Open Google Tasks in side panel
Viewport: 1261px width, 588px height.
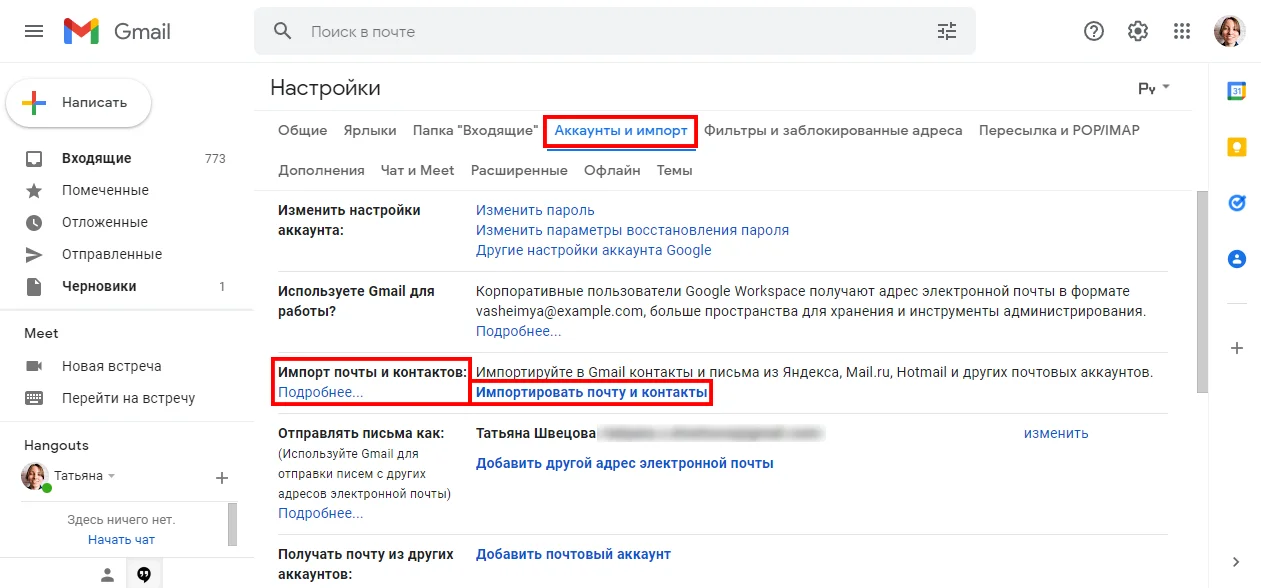click(x=1237, y=203)
